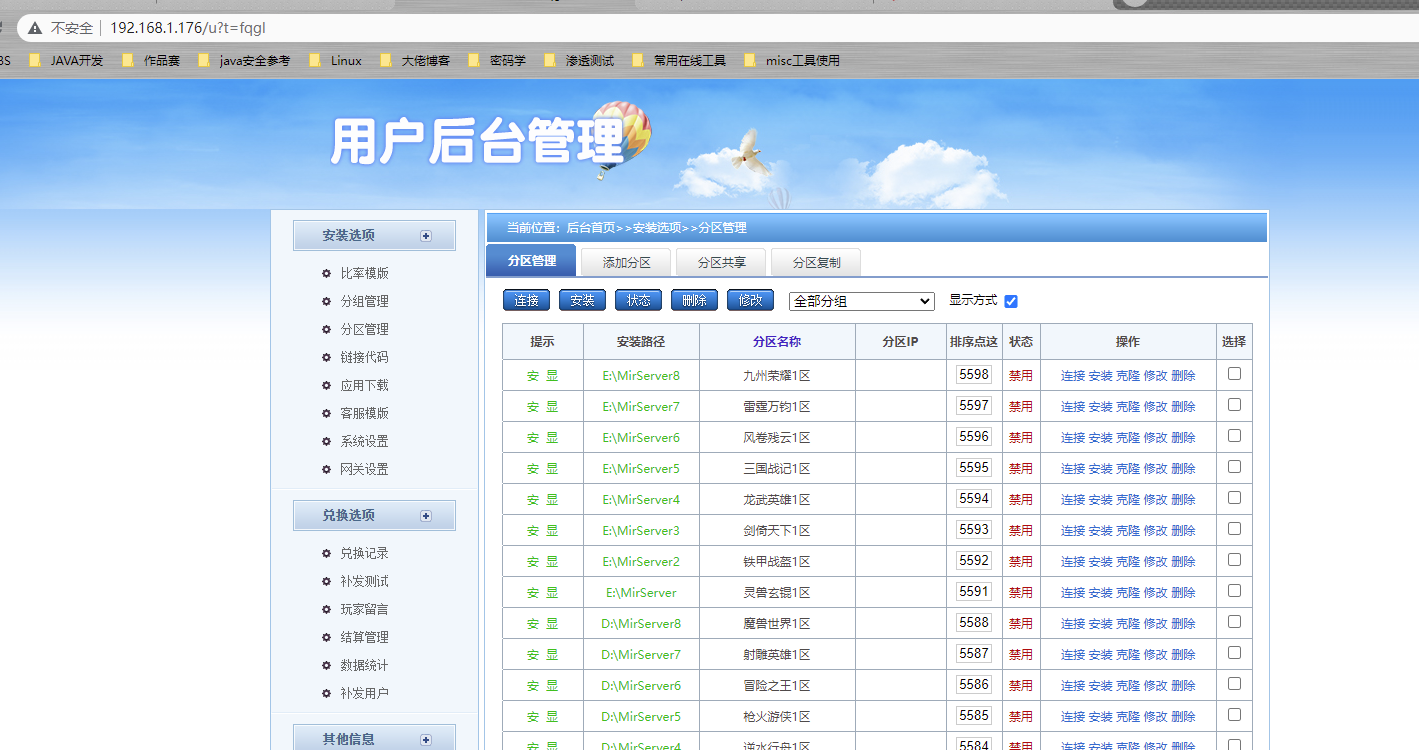This screenshot has height=750, width=1419.
Task: Click the not-secure warning icon in address bar
Action: 35,28
